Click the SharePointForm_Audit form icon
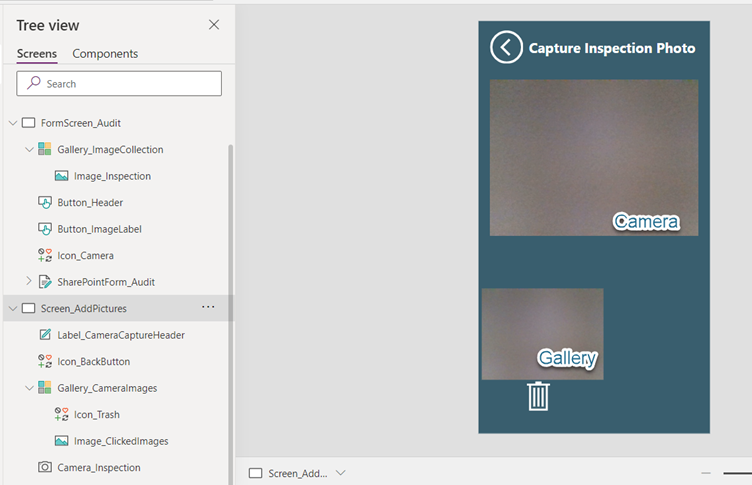This screenshot has height=485, width=752. 45,282
